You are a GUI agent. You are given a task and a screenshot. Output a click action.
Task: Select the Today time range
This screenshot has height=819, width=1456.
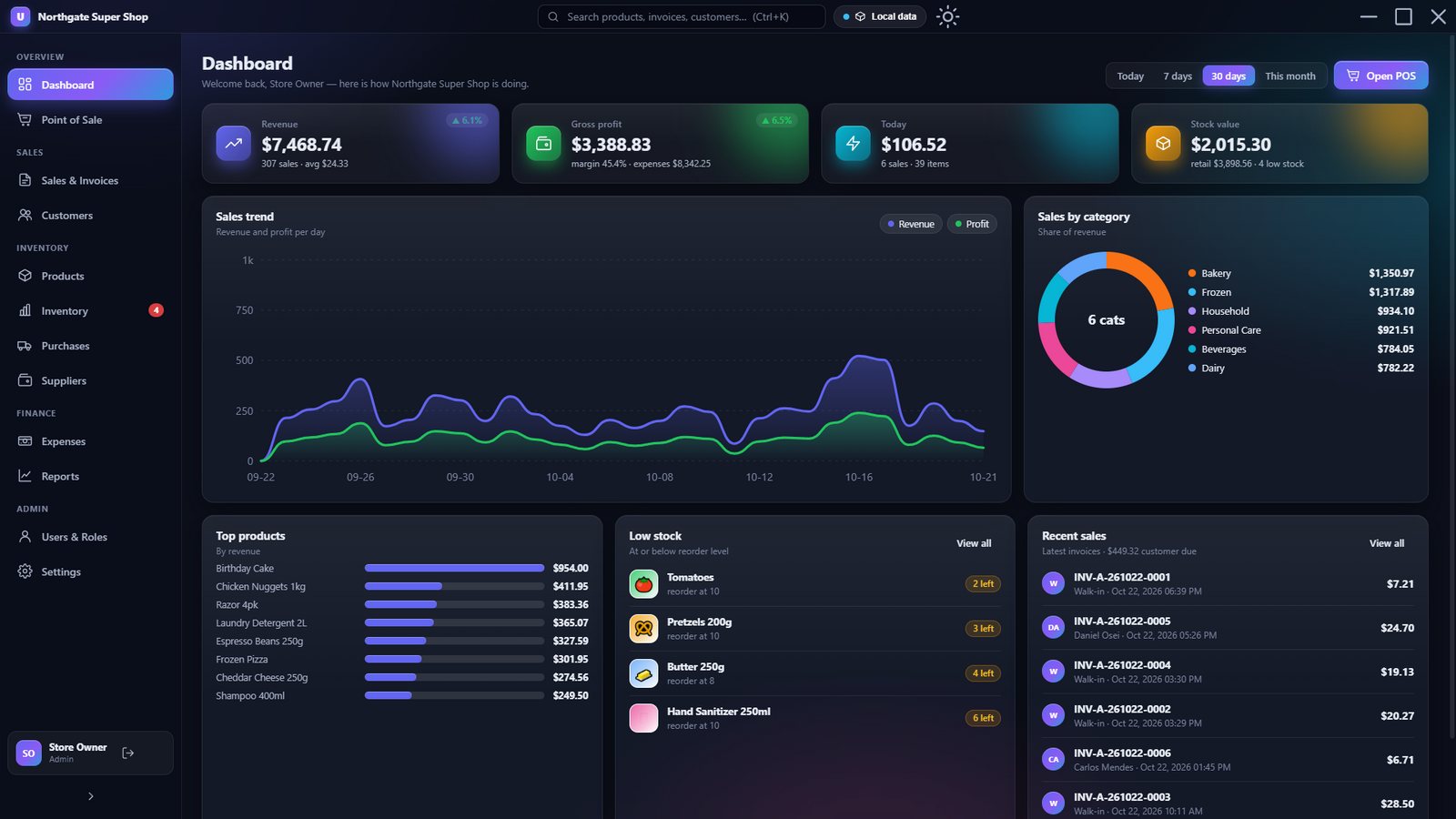click(x=1130, y=76)
